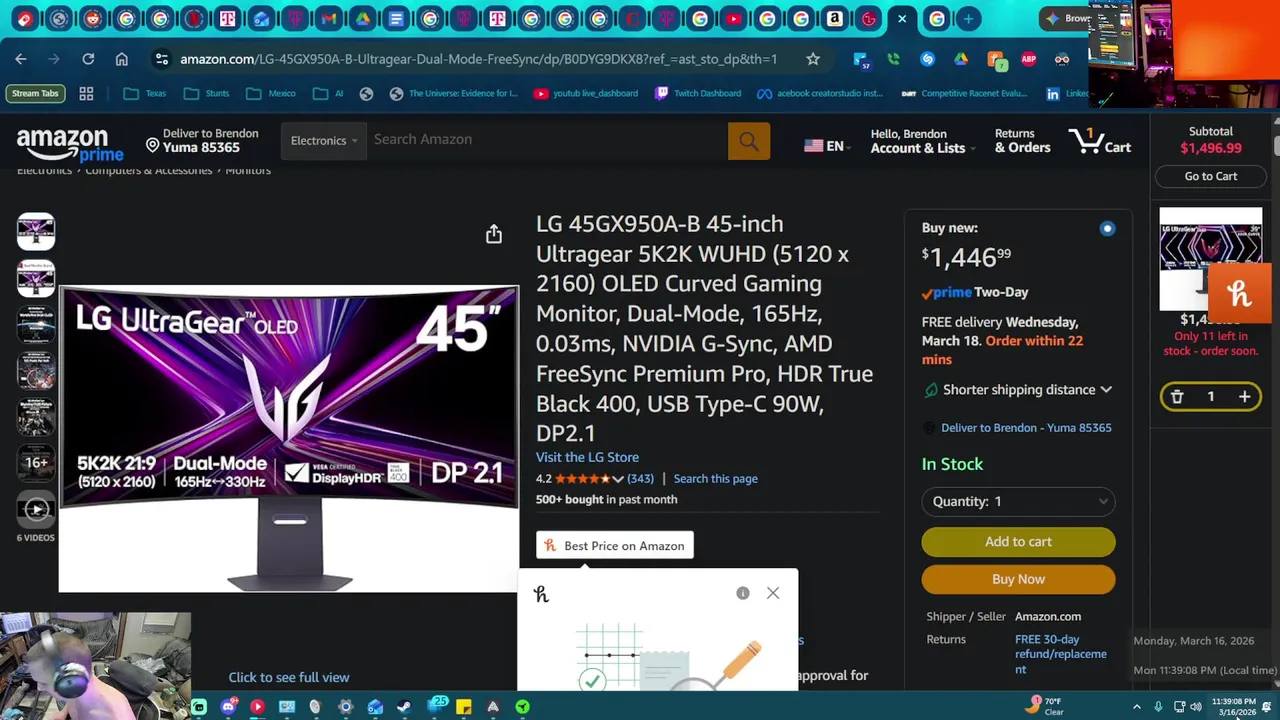The width and height of the screenshot is (1280, 720).
Task: Go back using the browser back arrow
Action: [21, 59]
